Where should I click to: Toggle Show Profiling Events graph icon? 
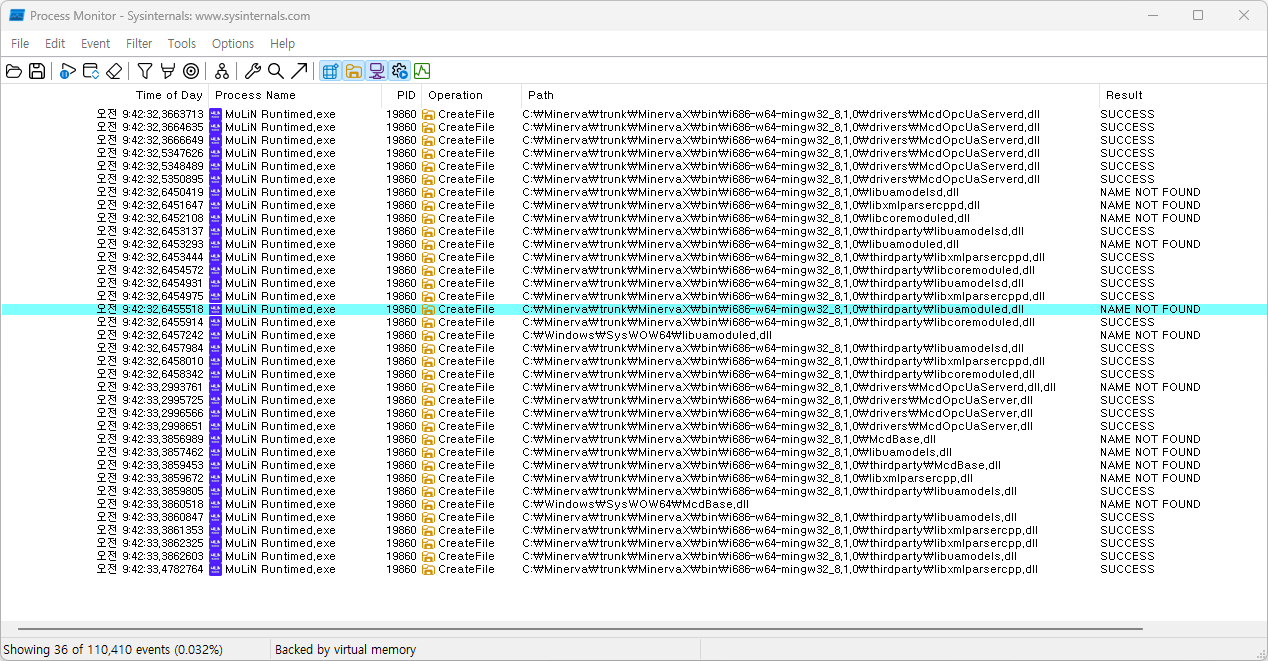(422, 71)
